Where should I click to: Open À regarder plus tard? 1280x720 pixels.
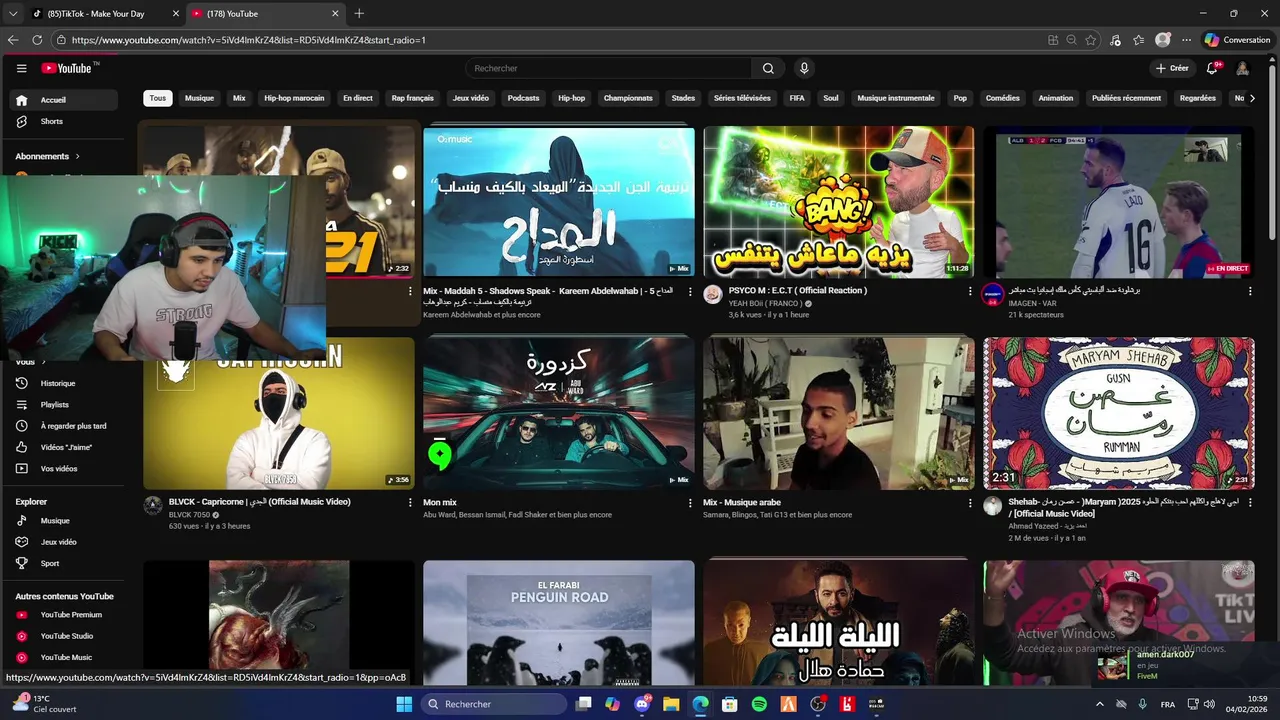(64, 426)
